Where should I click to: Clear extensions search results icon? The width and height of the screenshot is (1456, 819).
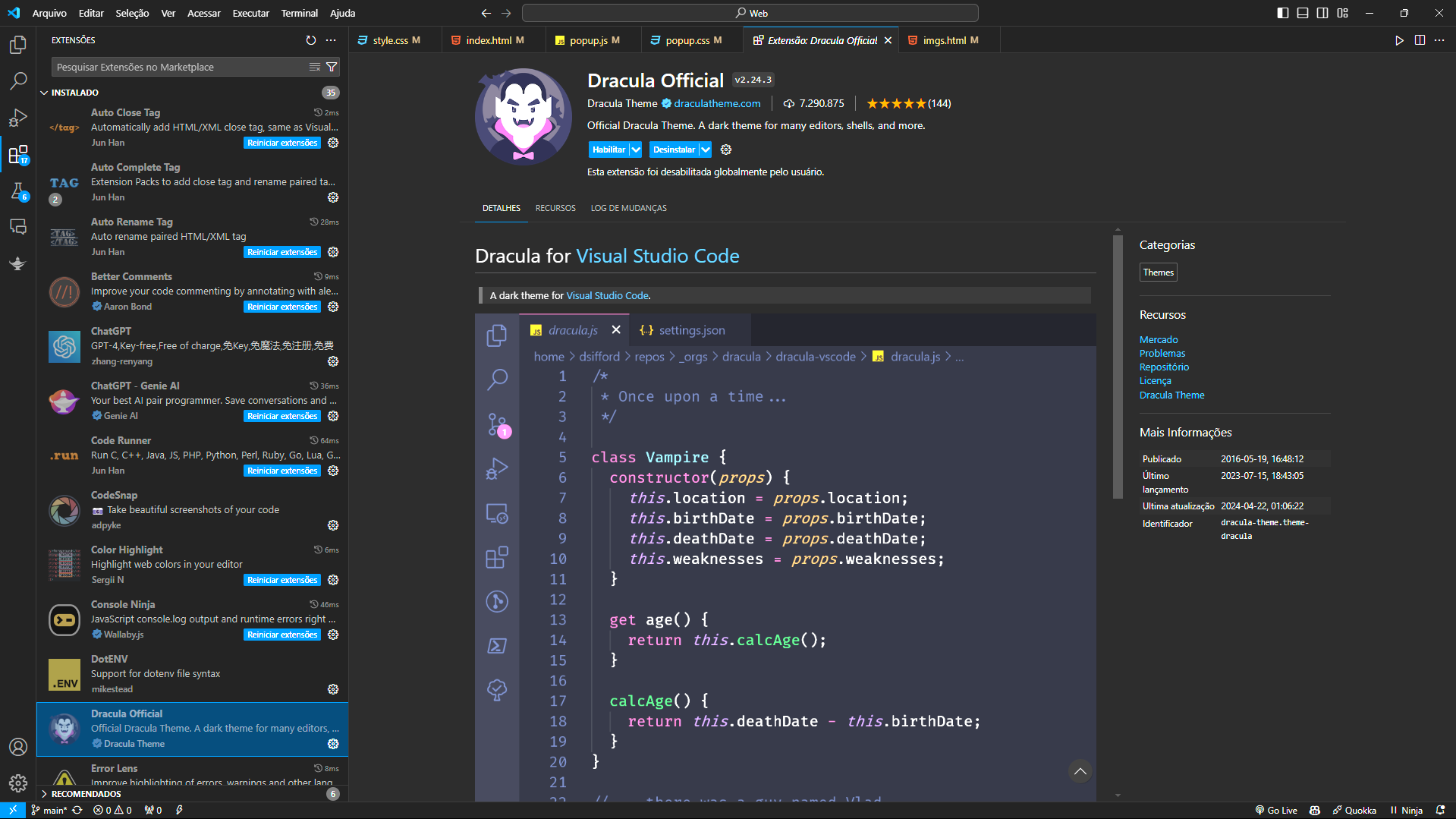point(315,67)
